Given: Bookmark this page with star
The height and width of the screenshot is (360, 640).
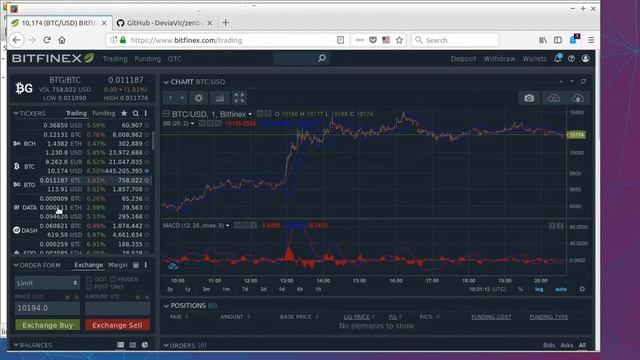Looking at the screenshot, I should click(x=399, y=40).
